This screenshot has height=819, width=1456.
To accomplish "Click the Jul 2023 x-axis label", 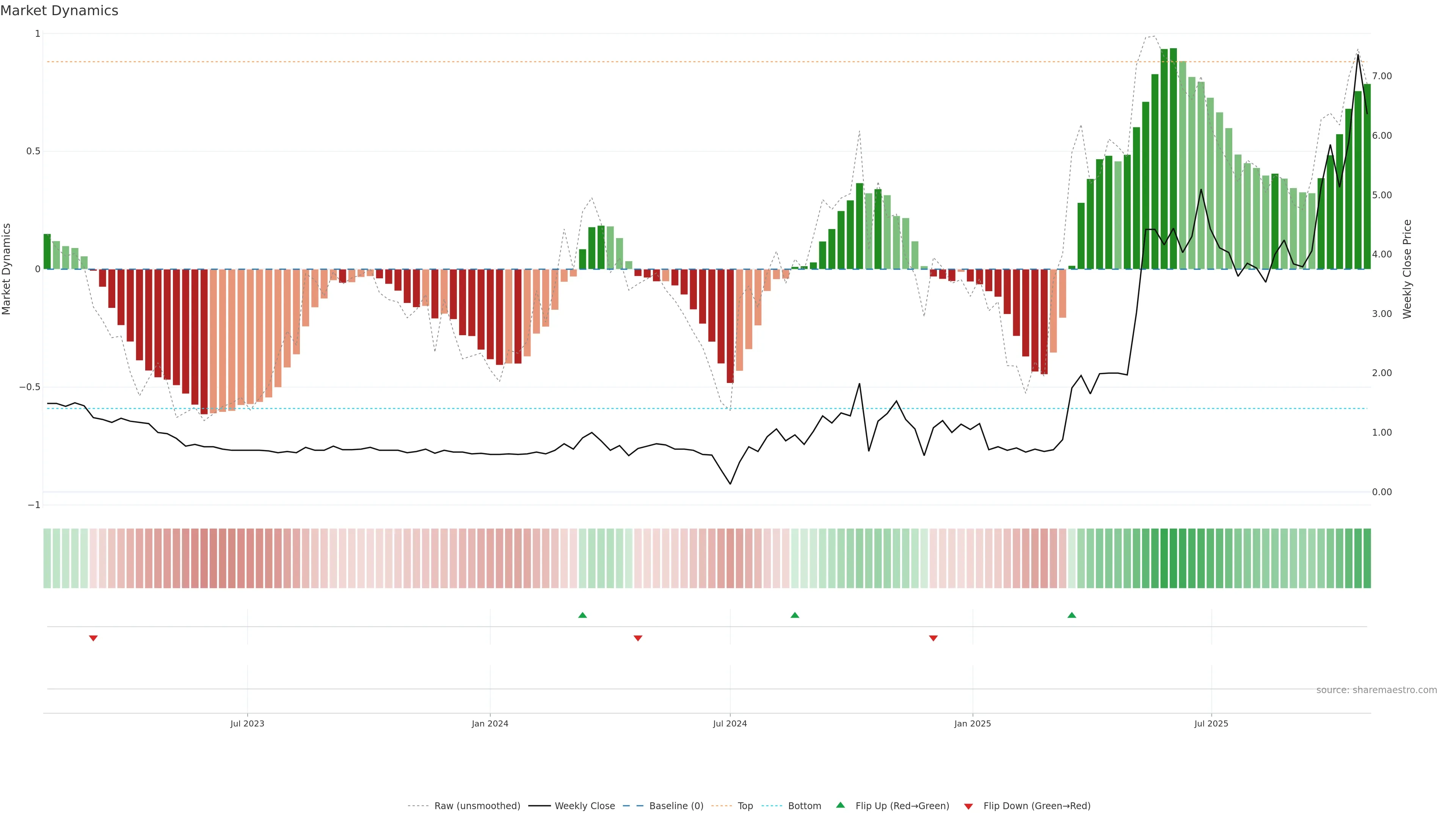I will click(247, 723).
